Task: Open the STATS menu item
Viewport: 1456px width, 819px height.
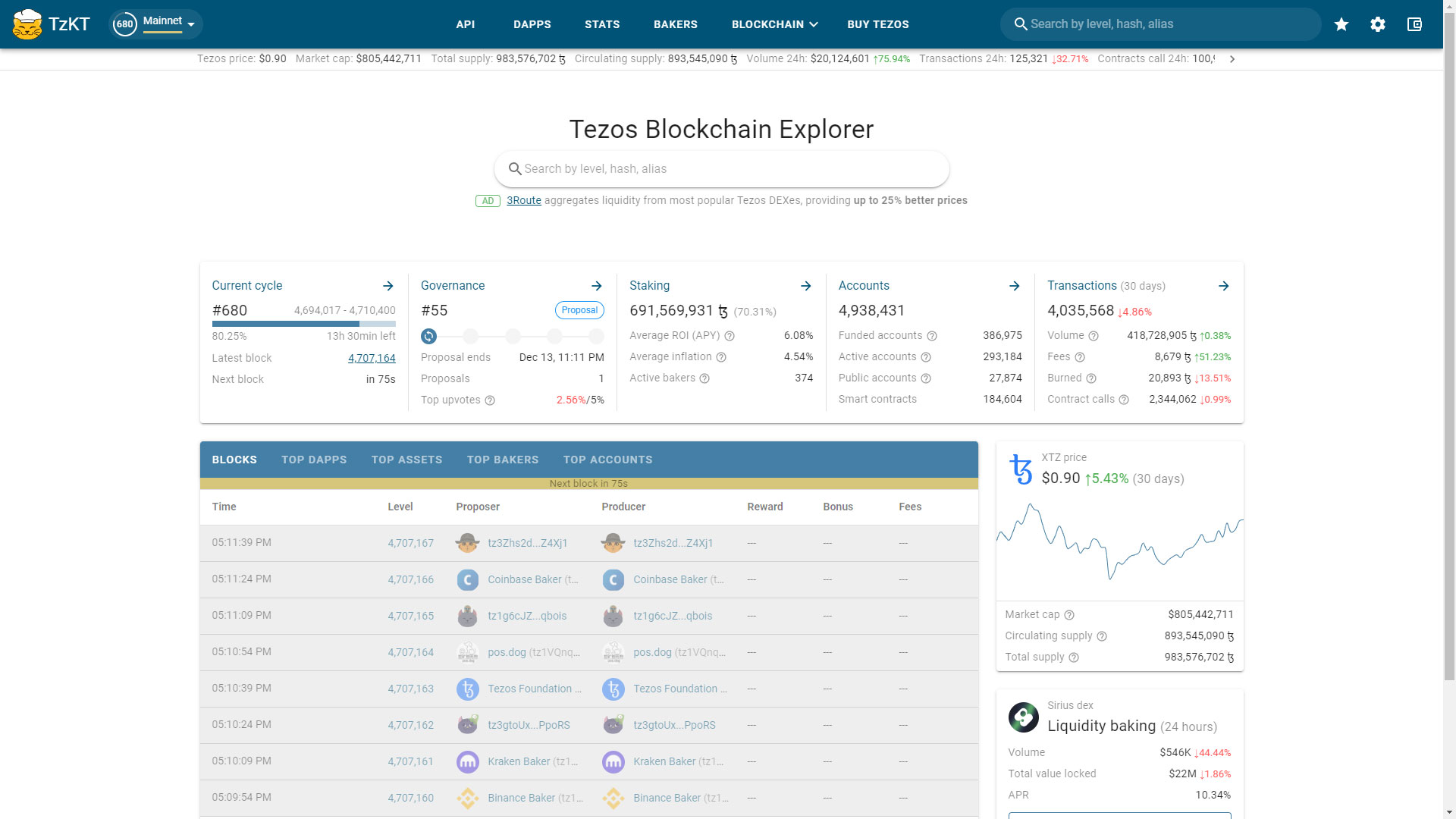Action: click(602, 24)
